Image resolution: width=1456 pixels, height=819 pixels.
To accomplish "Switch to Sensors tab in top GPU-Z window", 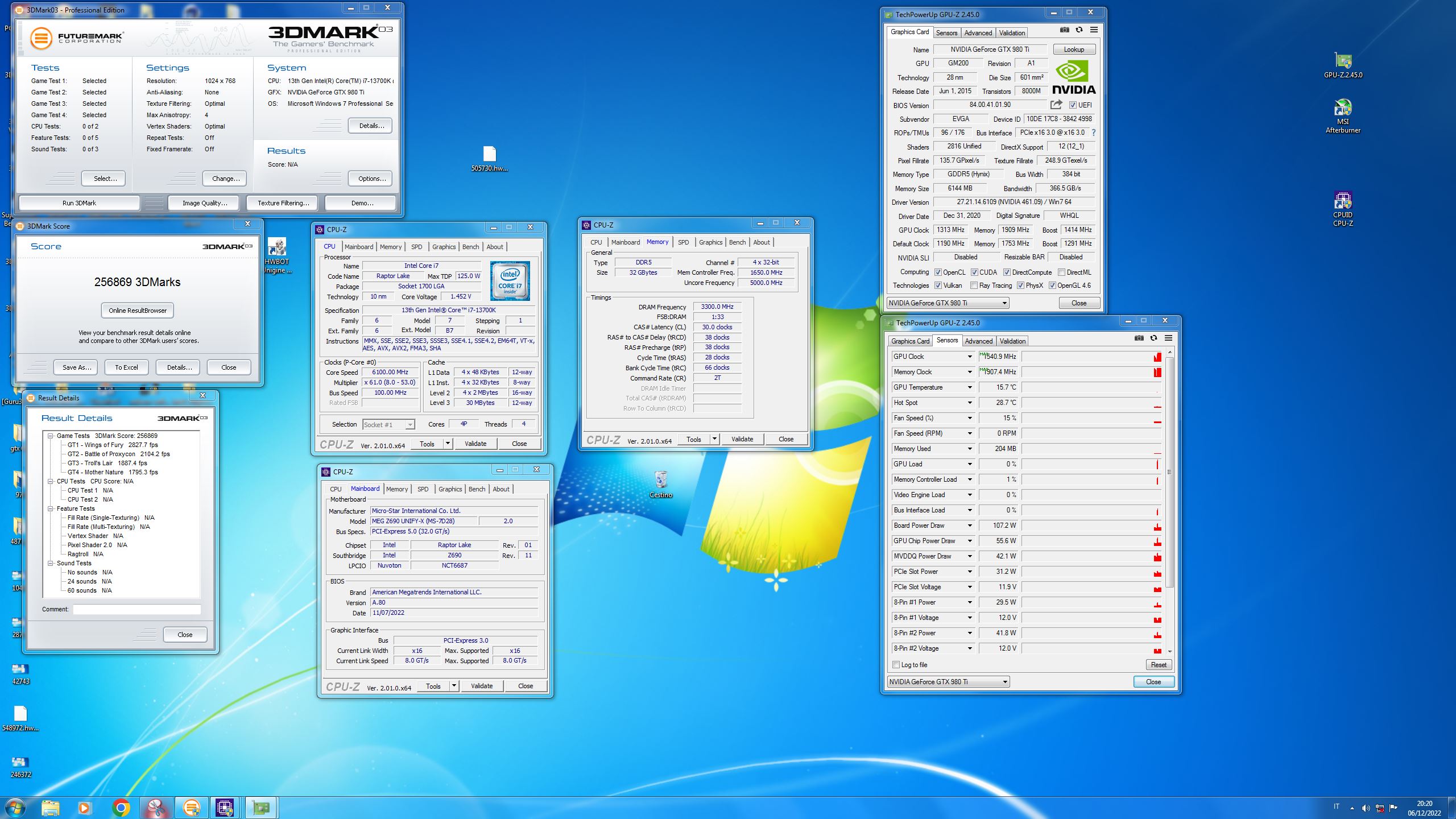I will 946,33.
